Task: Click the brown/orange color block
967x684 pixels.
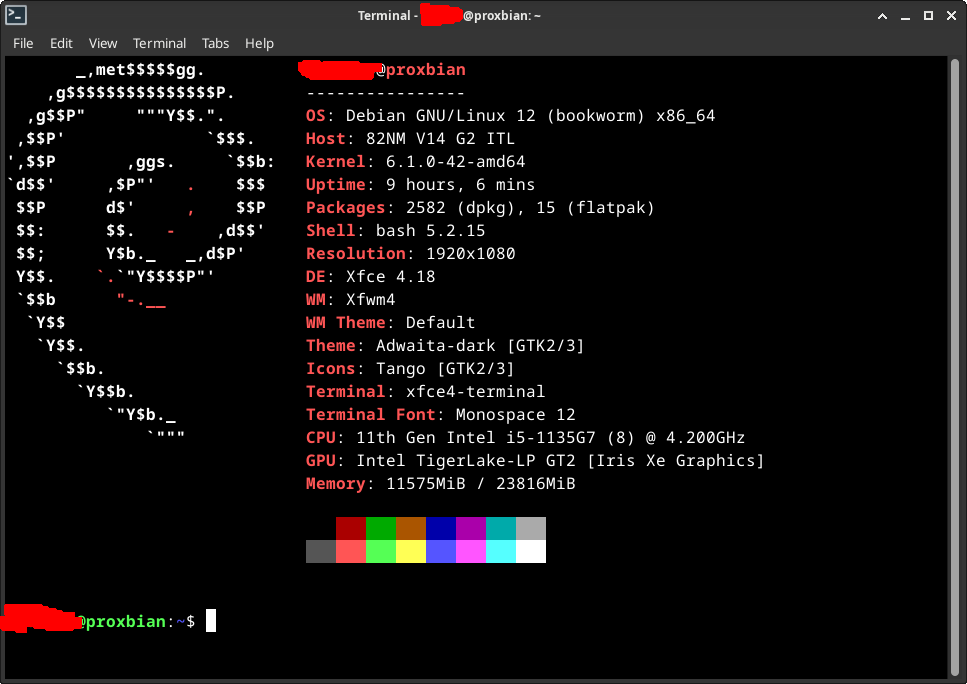Action: pos(411,529)
